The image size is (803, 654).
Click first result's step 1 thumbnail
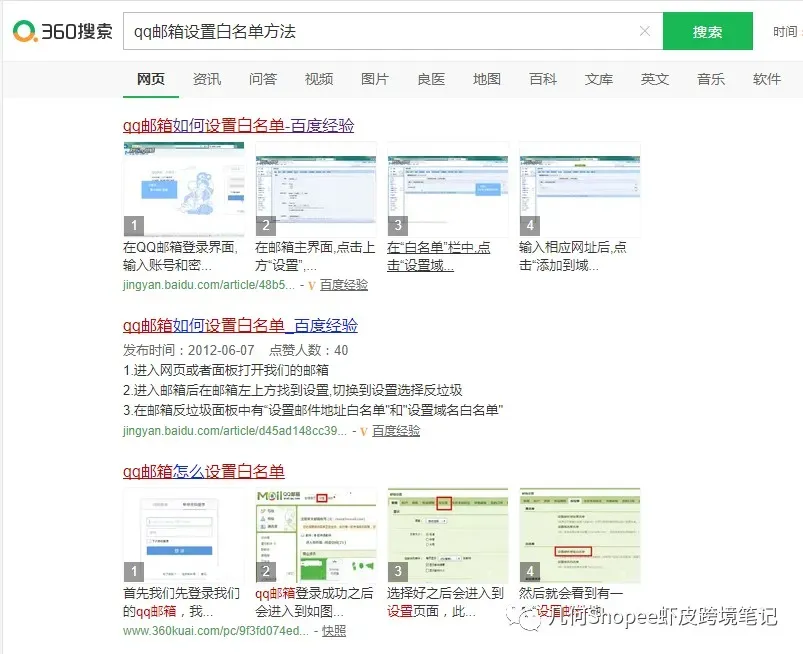tap(183, 188)
